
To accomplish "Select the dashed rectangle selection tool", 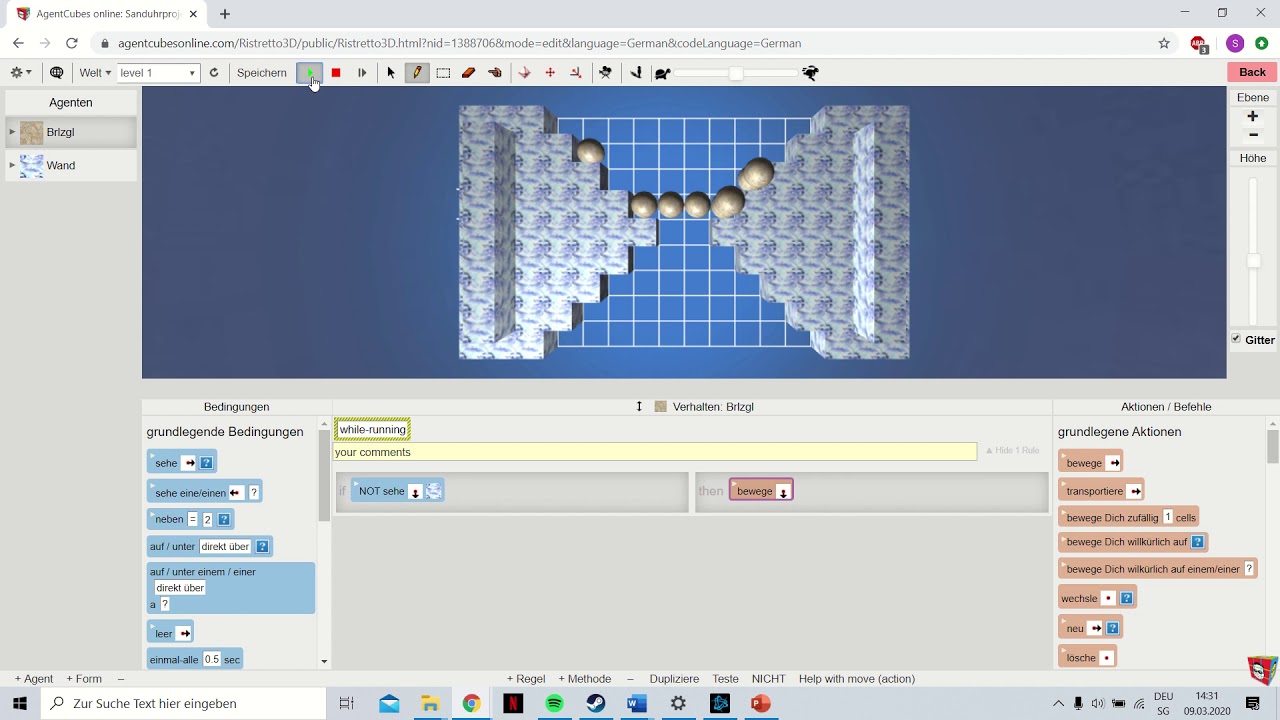I will [x=443, y=72].
